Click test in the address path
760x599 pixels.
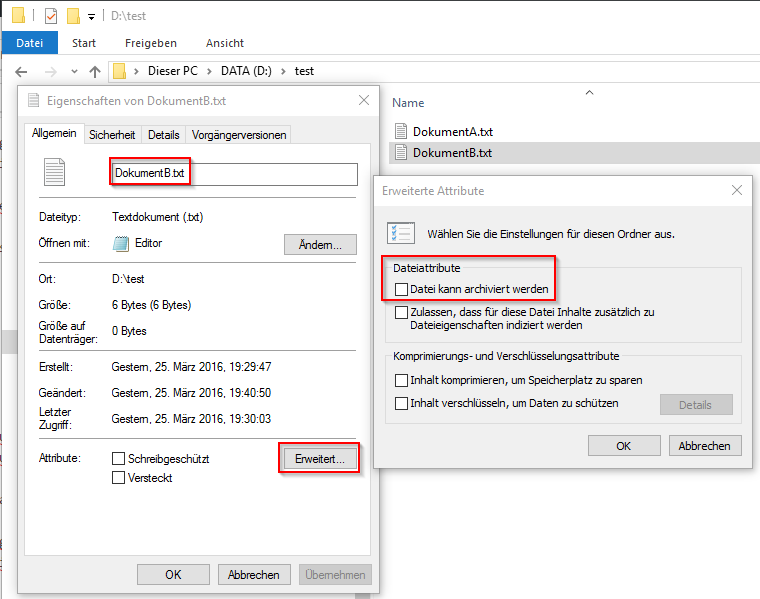click(304, 71)
